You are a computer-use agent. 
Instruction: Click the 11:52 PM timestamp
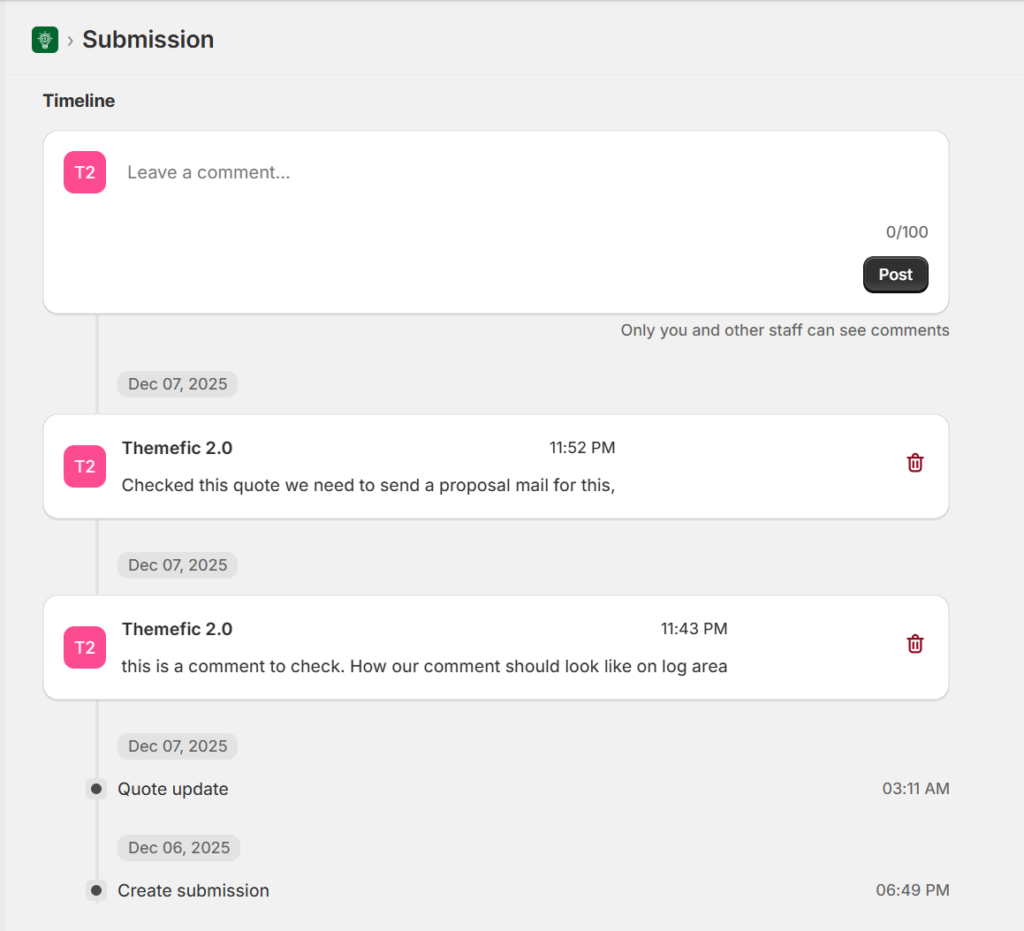click(582, 448)
